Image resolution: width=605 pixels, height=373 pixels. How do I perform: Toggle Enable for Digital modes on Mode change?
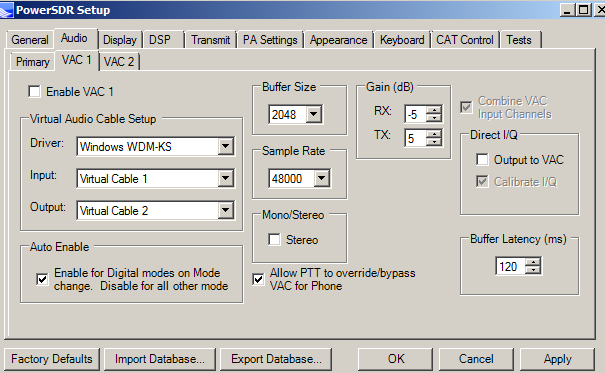[42, 279]
